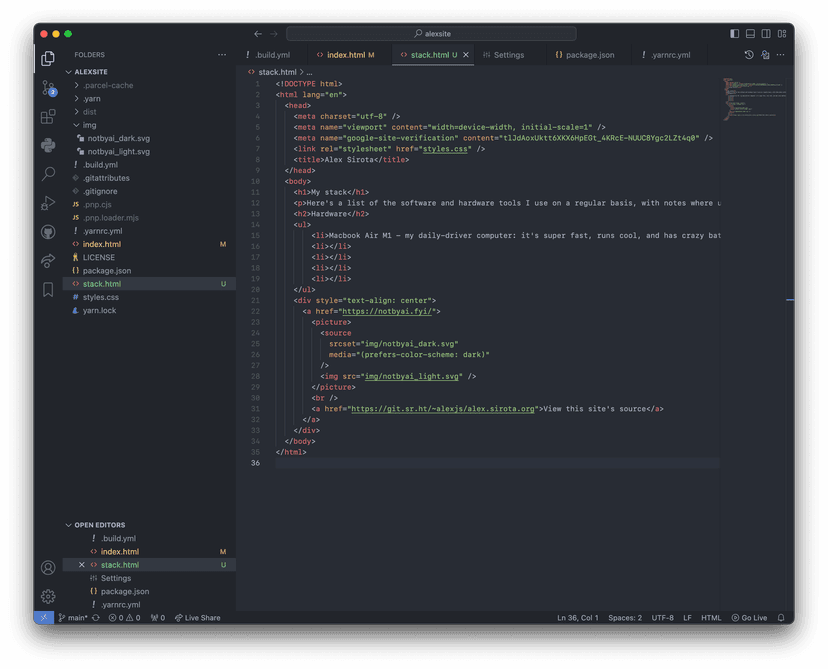Collapse the Open Editors section
This screenshot has height=669, width=828.
[98, 525]
